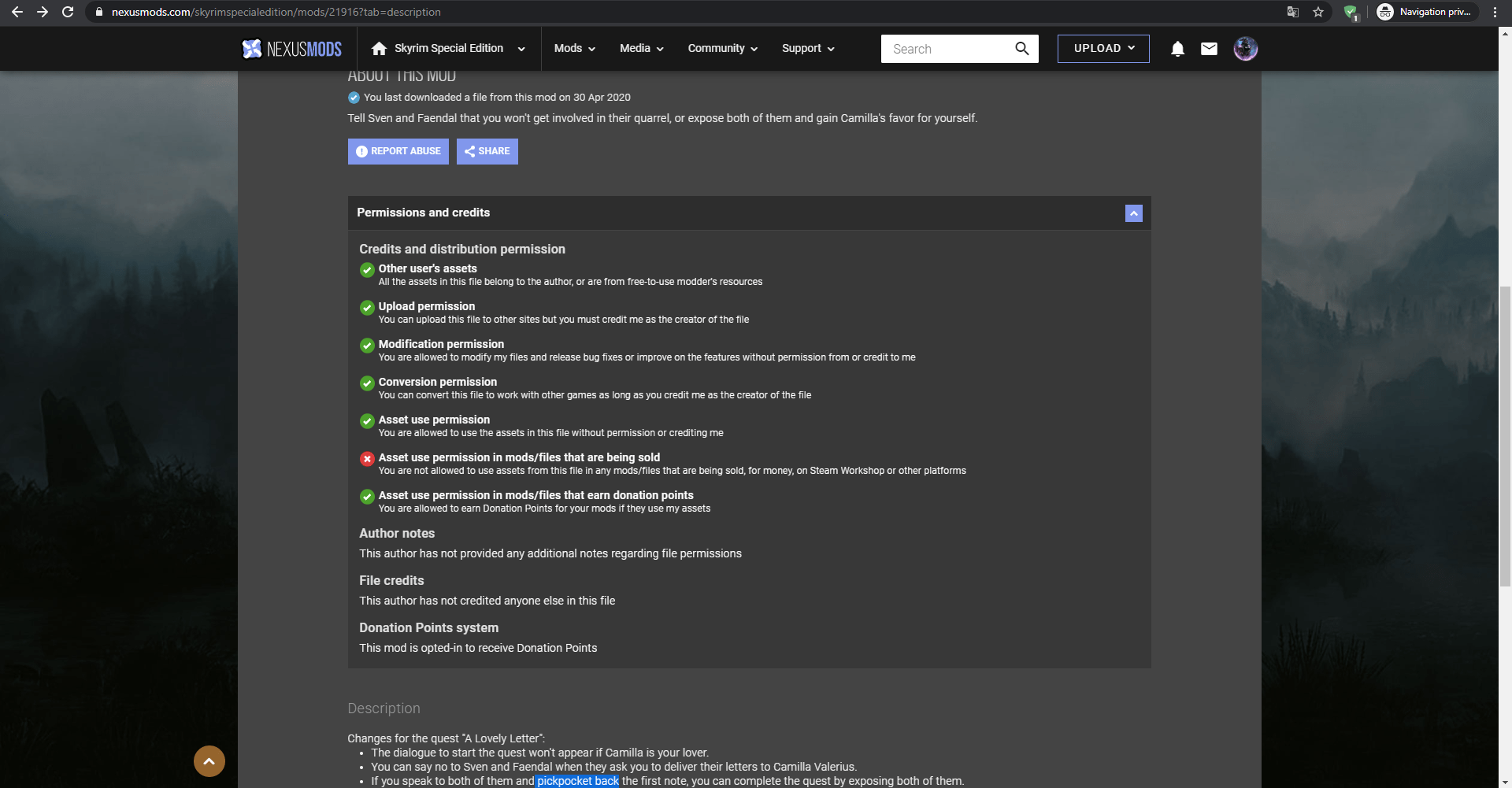Click Credits and distribution permission heading

(x=462, y=250)
